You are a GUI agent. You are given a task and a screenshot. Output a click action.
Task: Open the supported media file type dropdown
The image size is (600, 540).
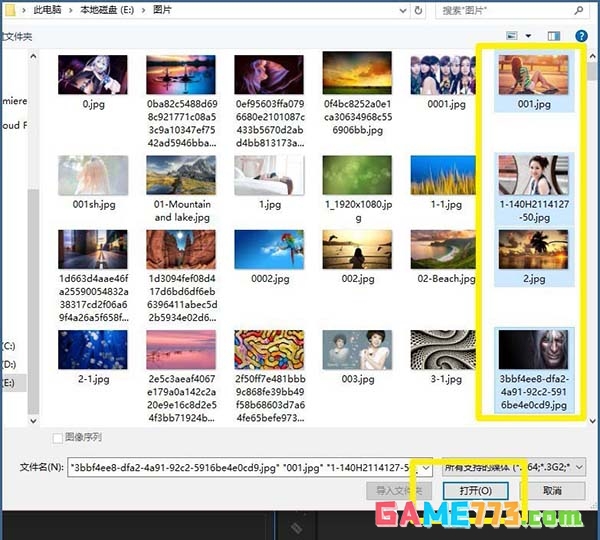(x=514, y=467)
